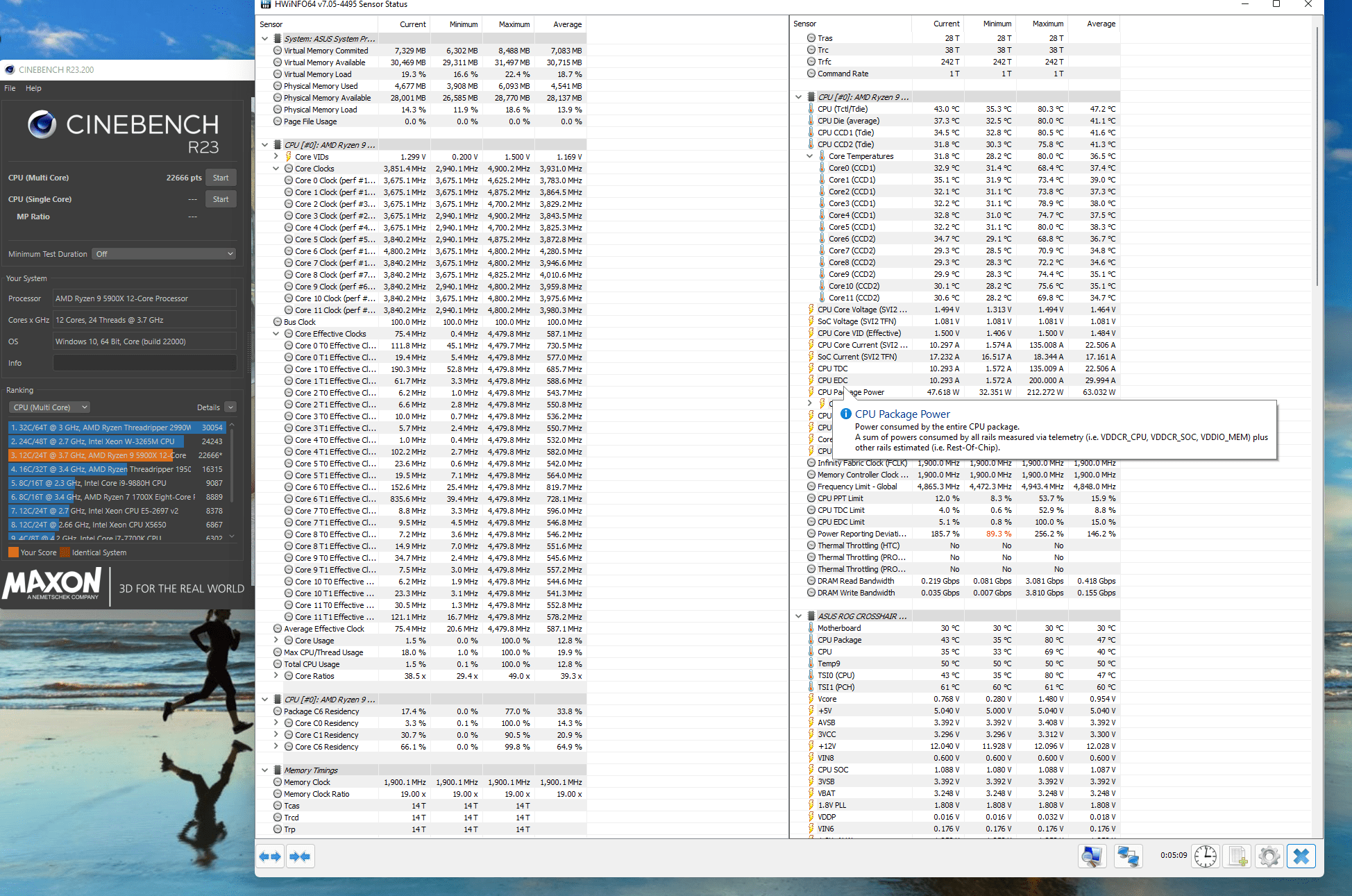This screenshot has height=896, width=1352.
Task: Click the ranking Details toggle arrow
Action: tap(230, 407)
